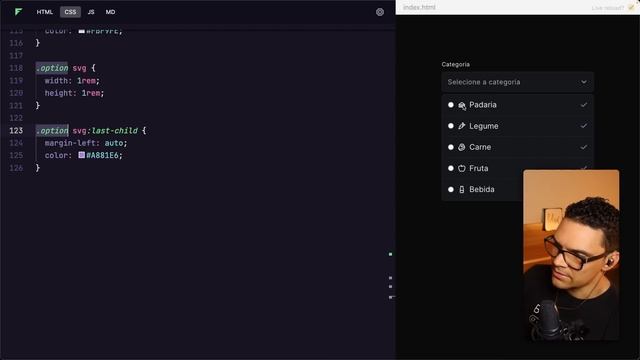Choose the Padaria option label
640x360 pixels.
point(483,105)
